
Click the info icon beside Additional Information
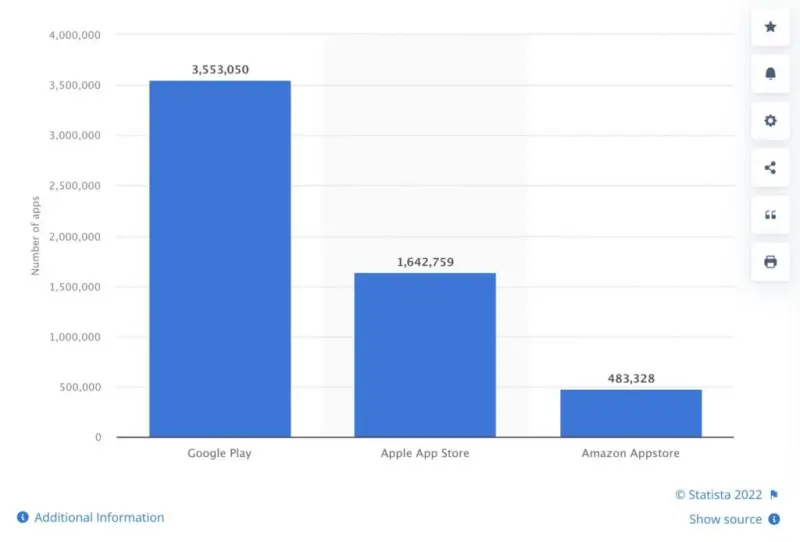point(23,518)
